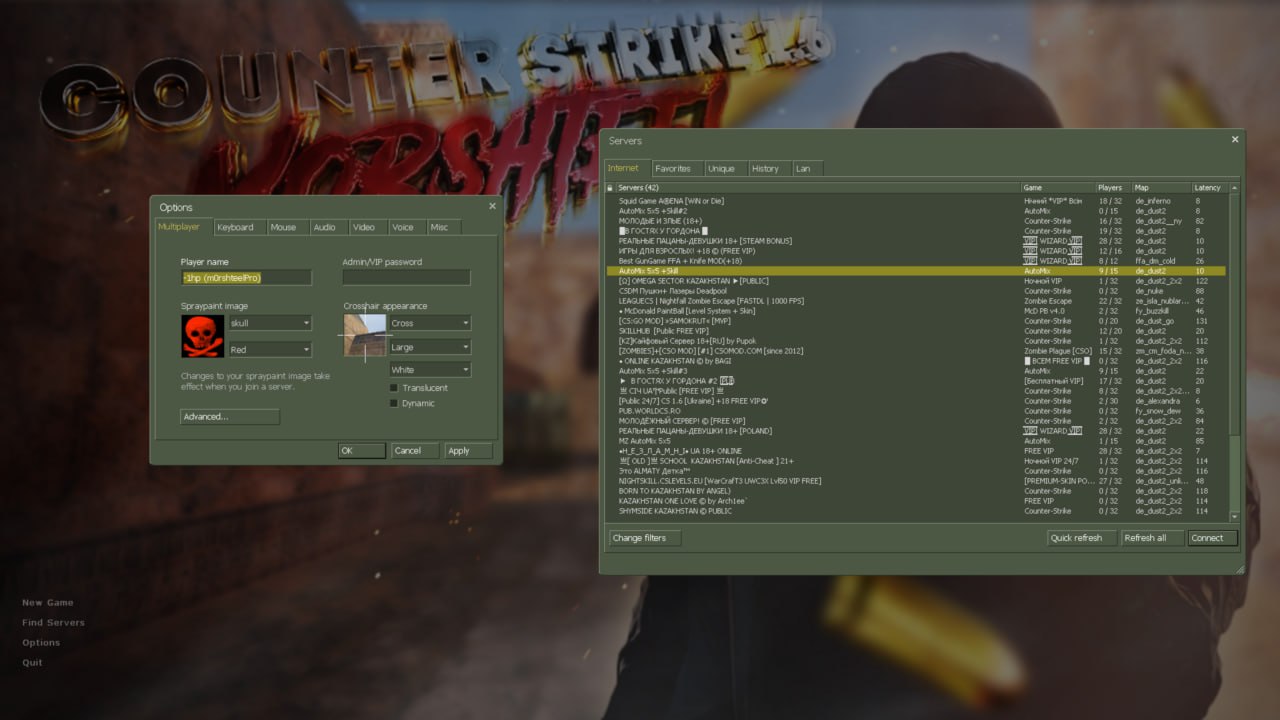1280x720 pixels.
Task: Click the red skull spraypaint preview
Action: pos(202,336)
